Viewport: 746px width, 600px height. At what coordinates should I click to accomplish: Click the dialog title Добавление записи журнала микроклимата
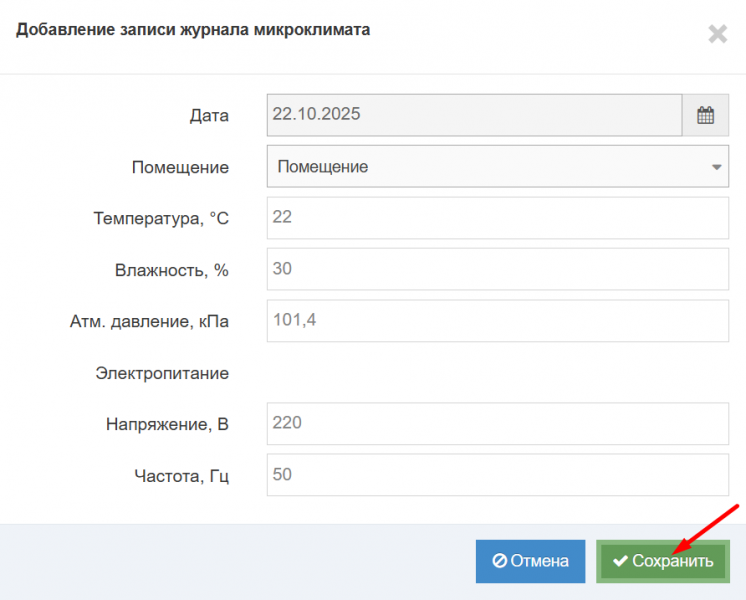[193, 30]
